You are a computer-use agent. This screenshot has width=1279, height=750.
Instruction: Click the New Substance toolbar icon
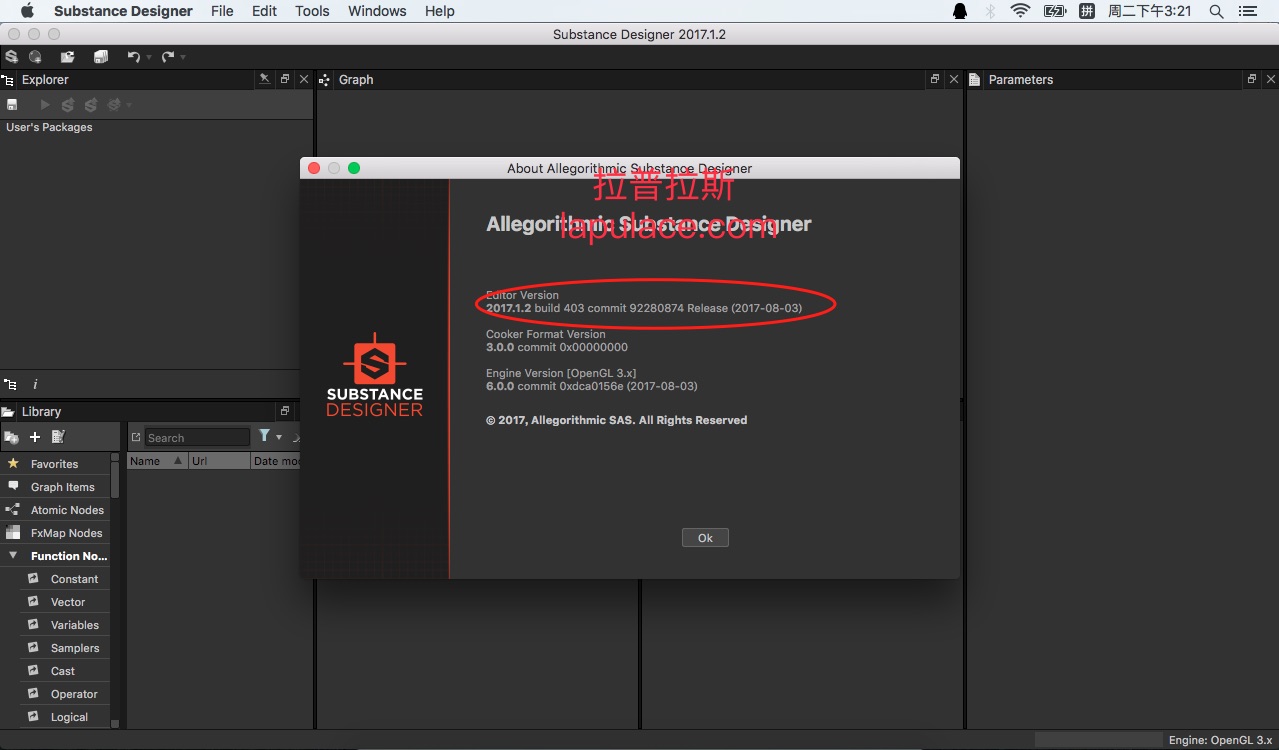click(11, 57)
